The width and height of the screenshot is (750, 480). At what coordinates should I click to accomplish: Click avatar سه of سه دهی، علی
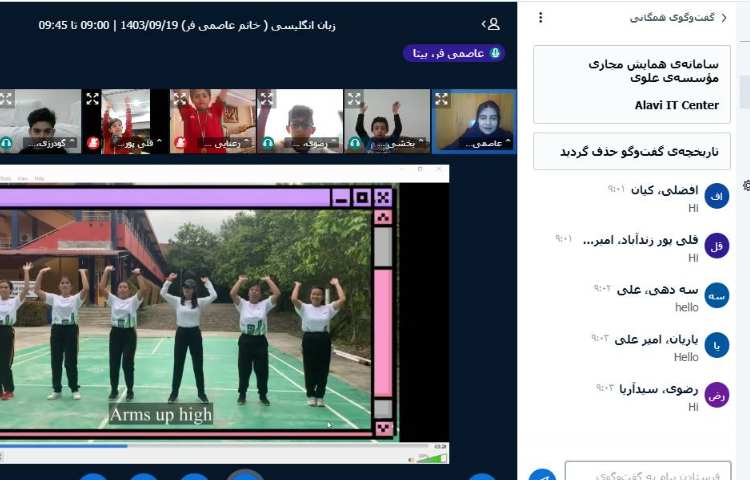point(717,295)
